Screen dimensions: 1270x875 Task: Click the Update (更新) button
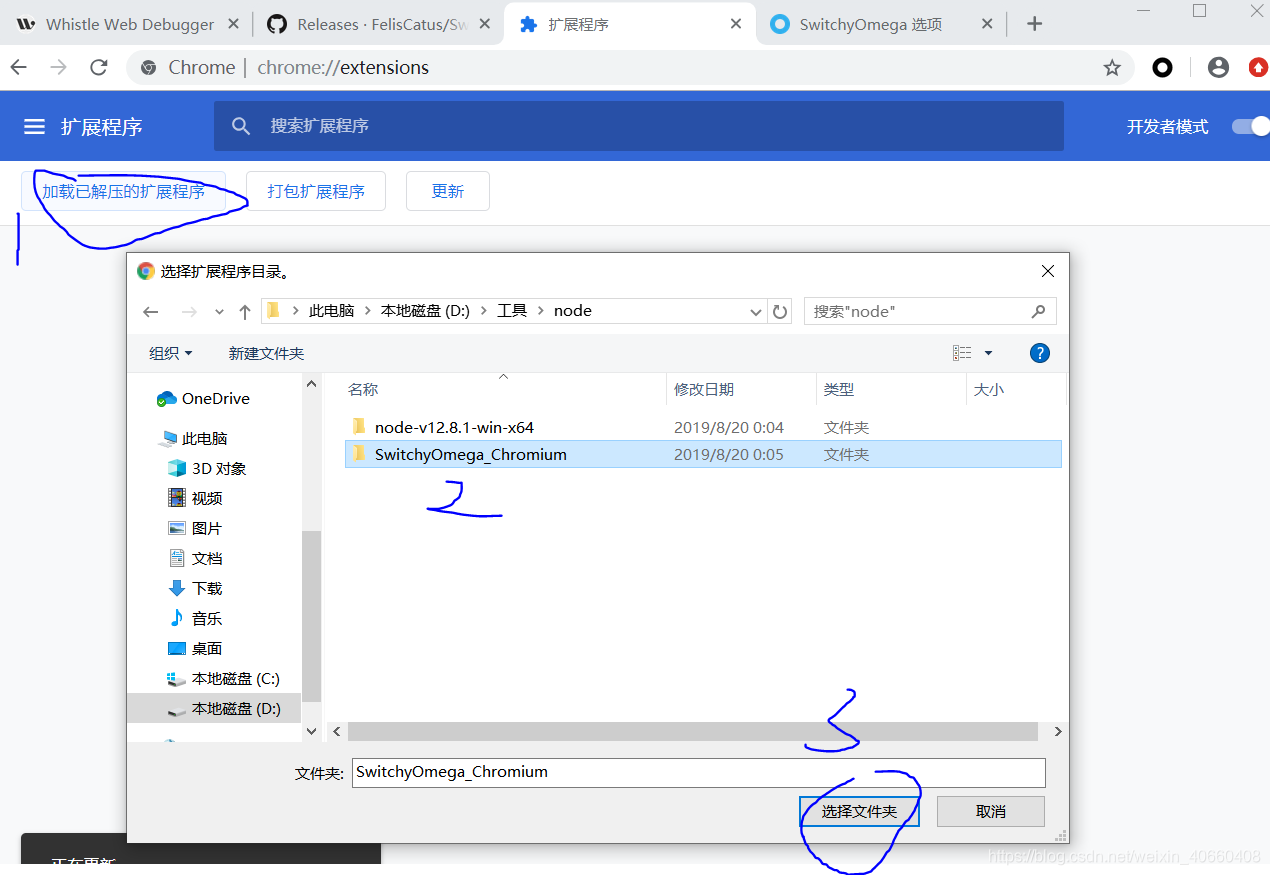448,191
